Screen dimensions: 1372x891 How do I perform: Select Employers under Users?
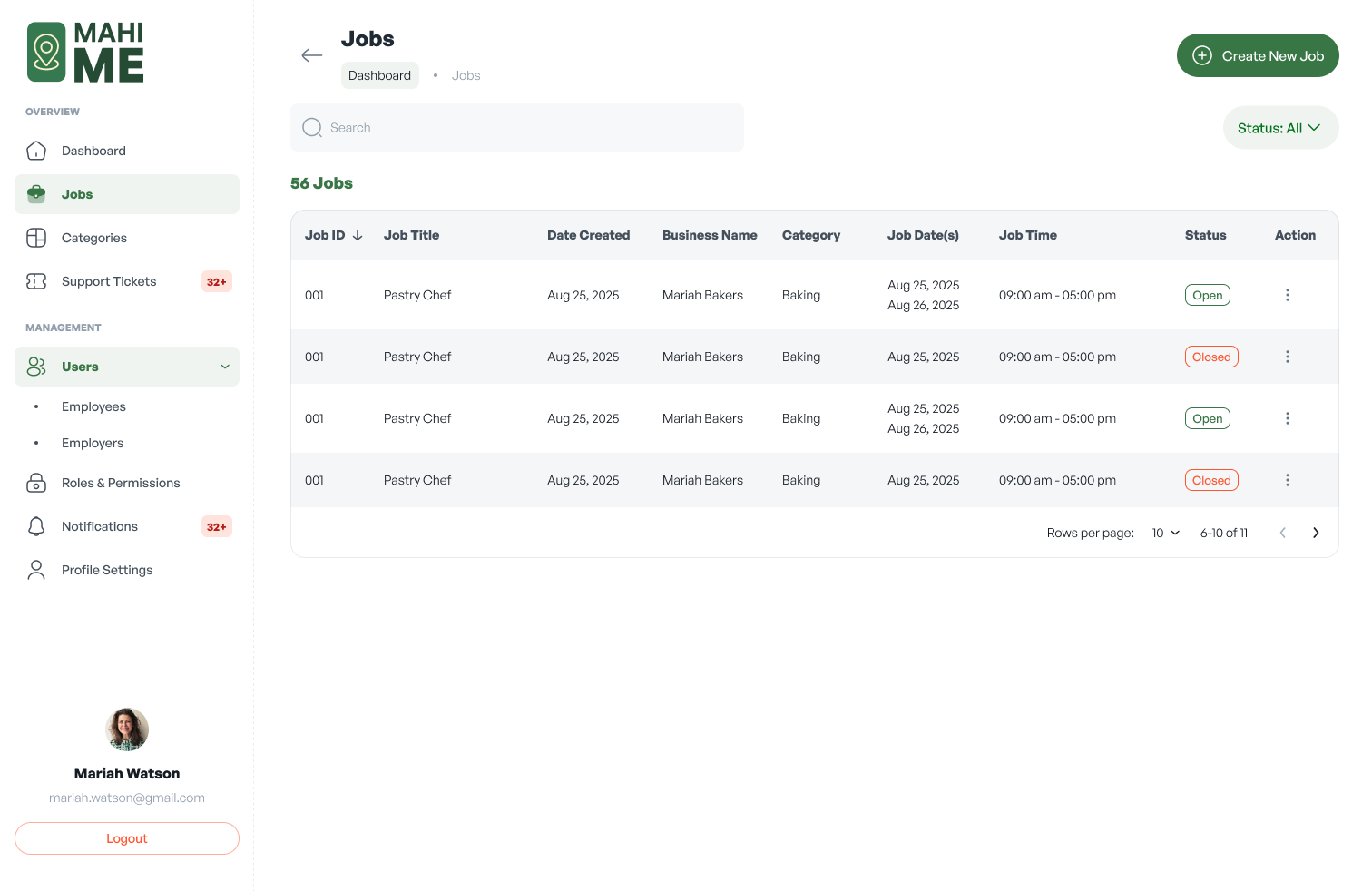[93, 443]
